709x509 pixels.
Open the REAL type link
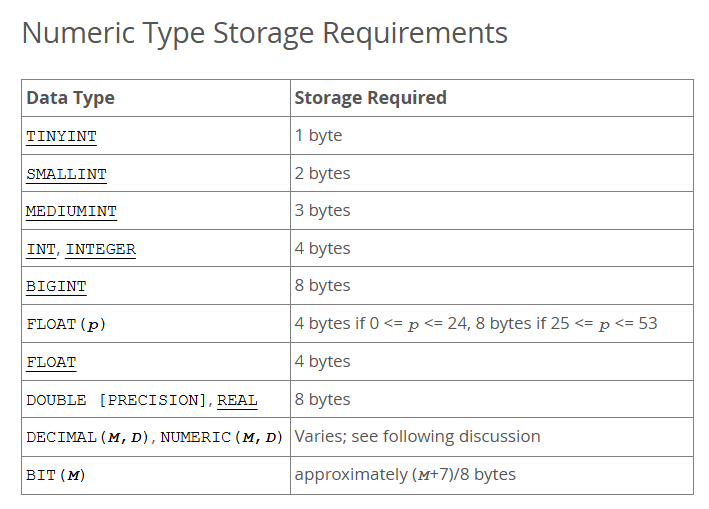coord(237,400)
